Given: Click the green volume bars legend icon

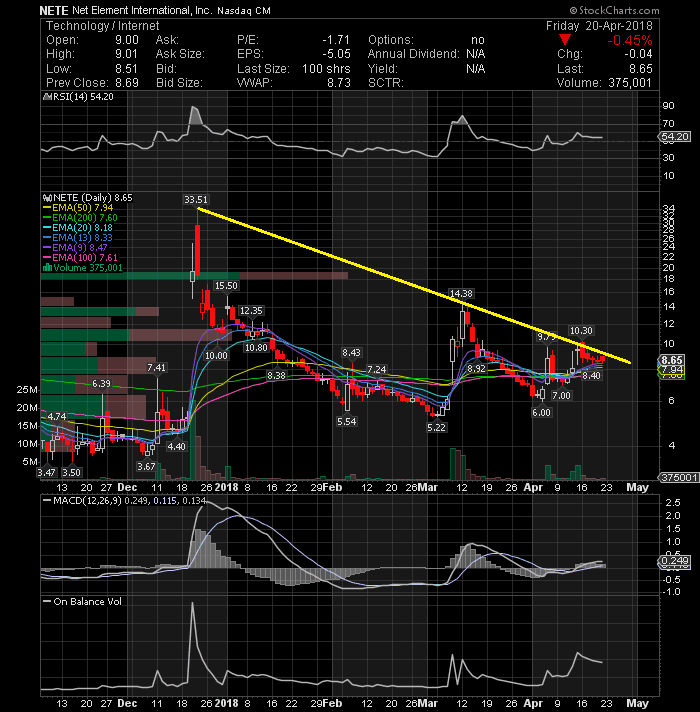Looking at the screenshot, I should click(x=47, y=268).
